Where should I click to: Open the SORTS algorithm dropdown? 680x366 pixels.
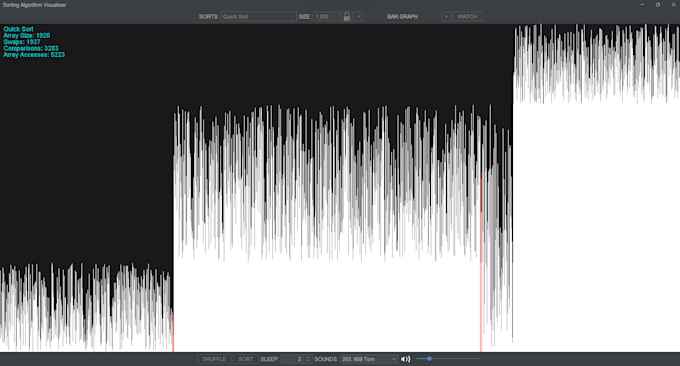(258, 16)
